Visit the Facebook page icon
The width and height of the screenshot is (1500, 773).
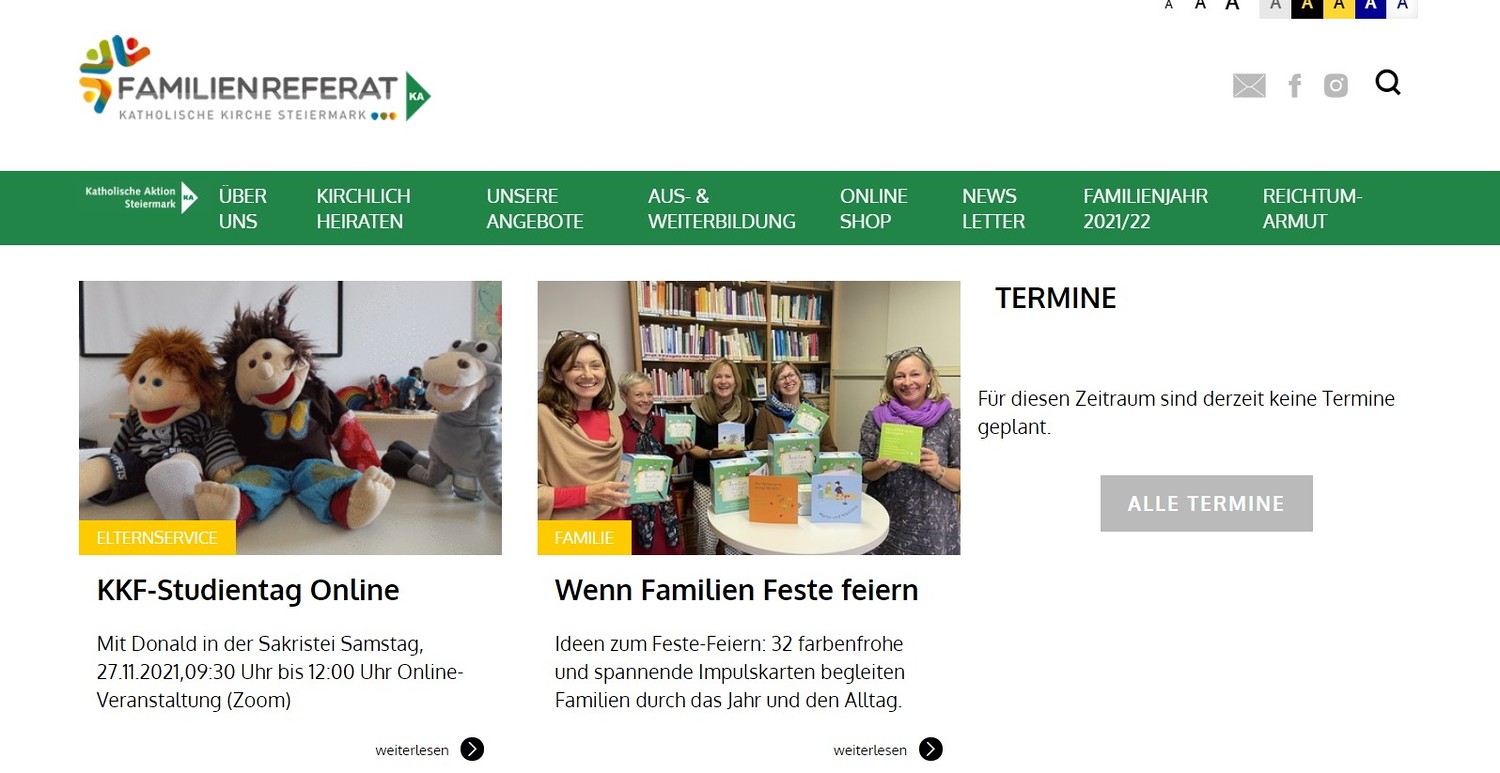1295,86
